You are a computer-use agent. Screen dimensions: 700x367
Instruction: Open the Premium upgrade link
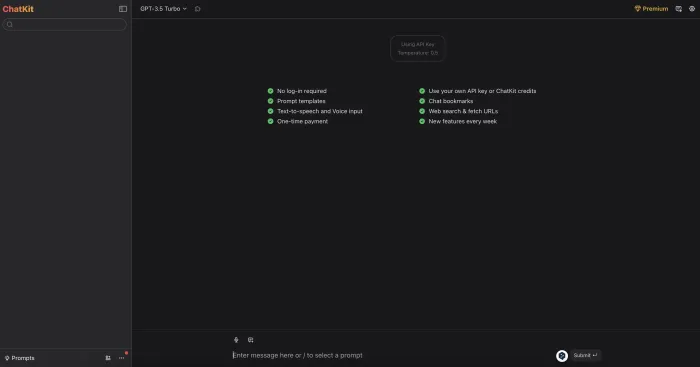click(x=651, y=8)
